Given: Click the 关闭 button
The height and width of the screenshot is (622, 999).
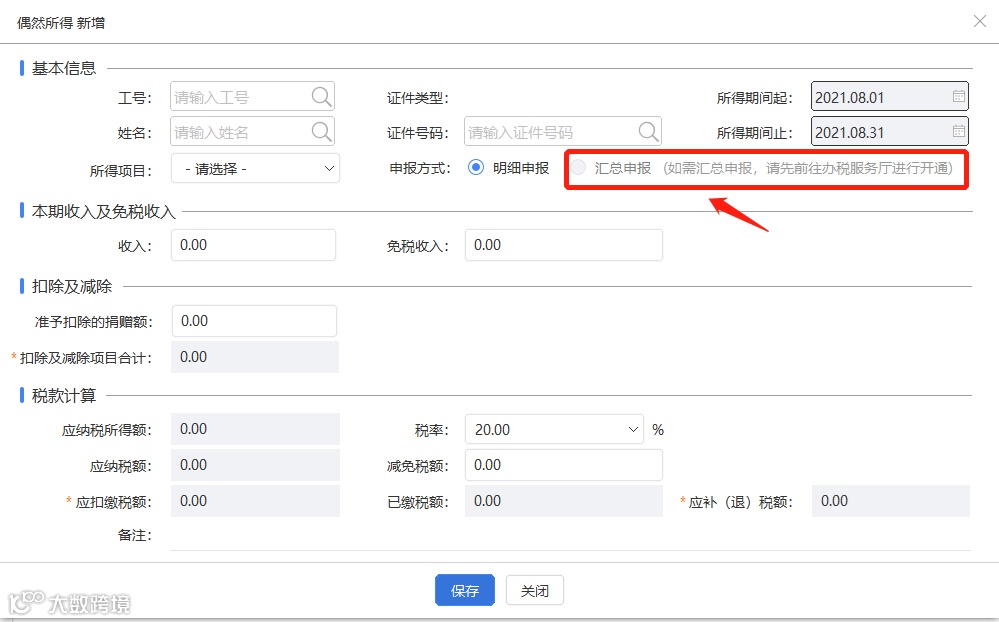Looking at the screenshot, I should pos(535,590).
